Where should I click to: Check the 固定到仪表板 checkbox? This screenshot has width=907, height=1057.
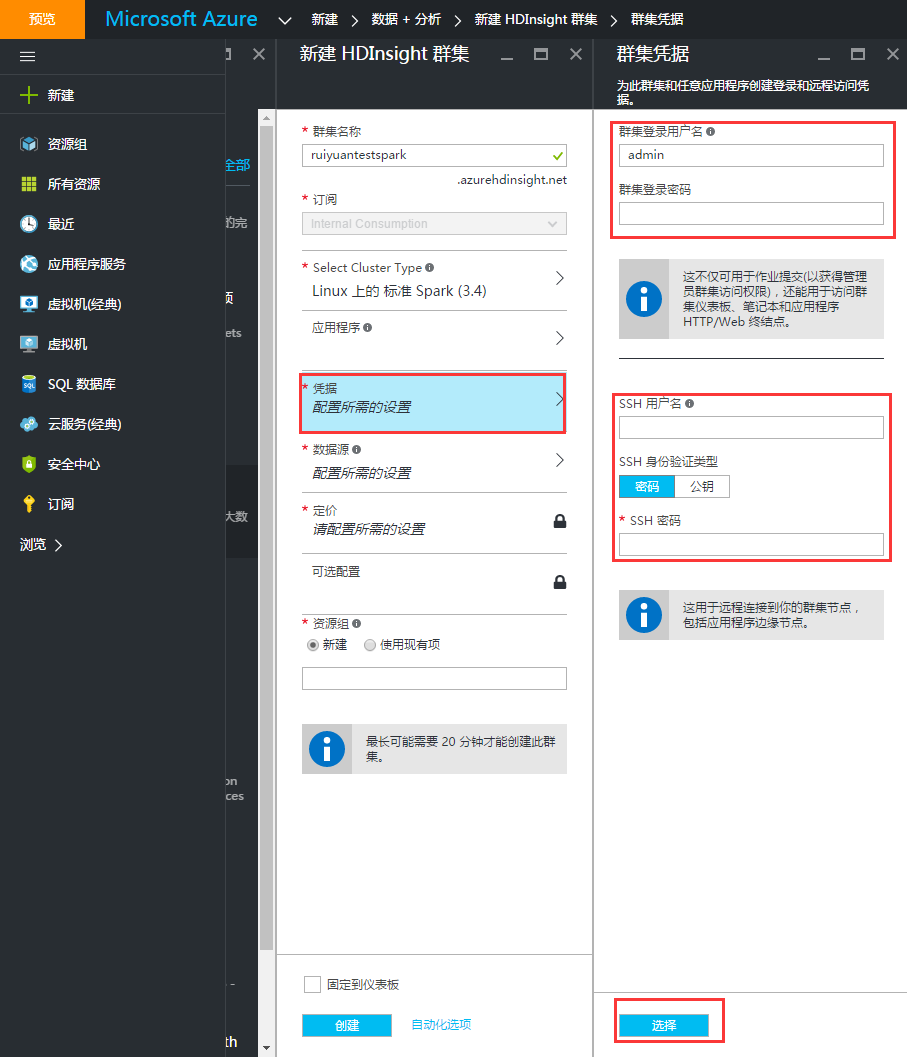[x=312, y=985]
